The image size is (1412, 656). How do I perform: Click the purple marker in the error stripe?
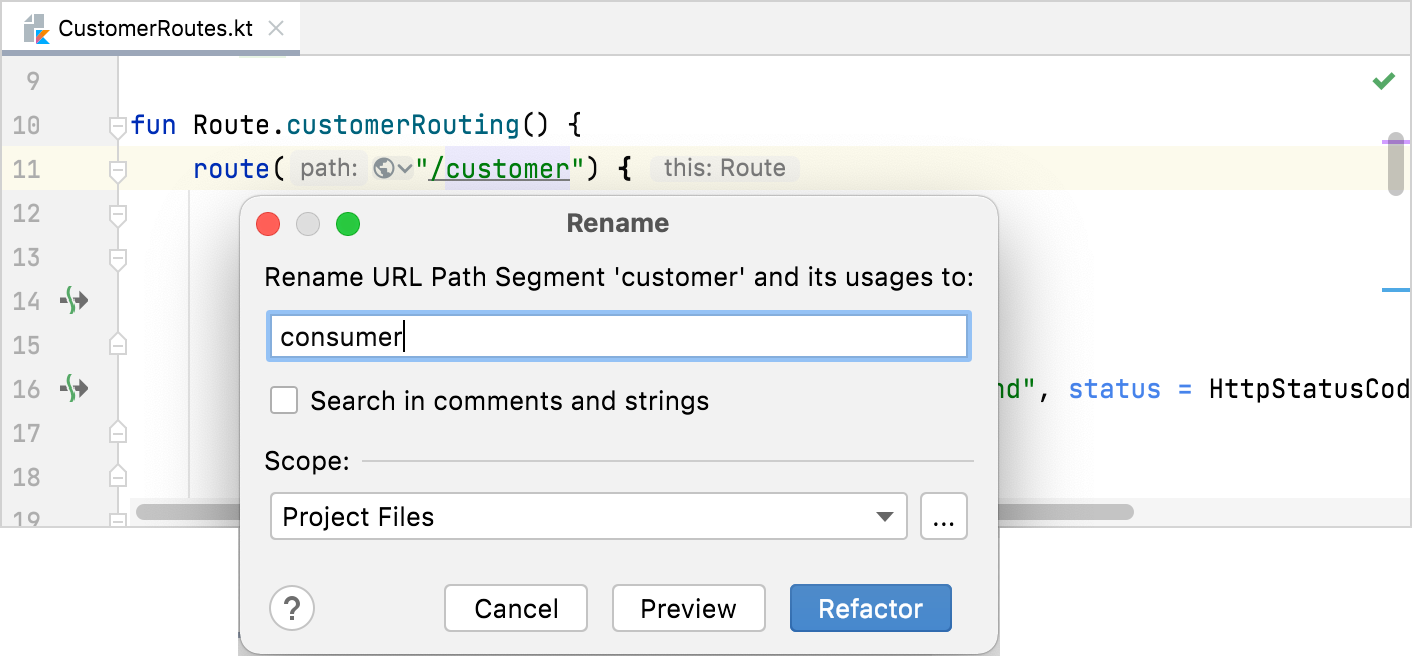(1396, 142)
